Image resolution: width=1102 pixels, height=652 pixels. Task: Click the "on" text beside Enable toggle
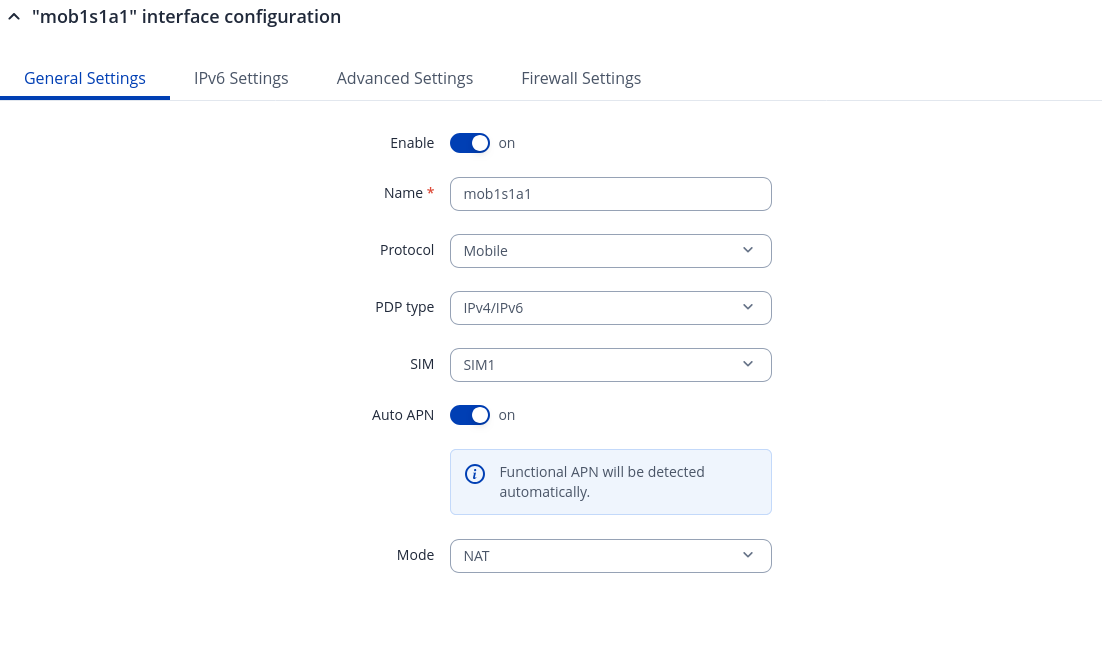pos(507,143)
